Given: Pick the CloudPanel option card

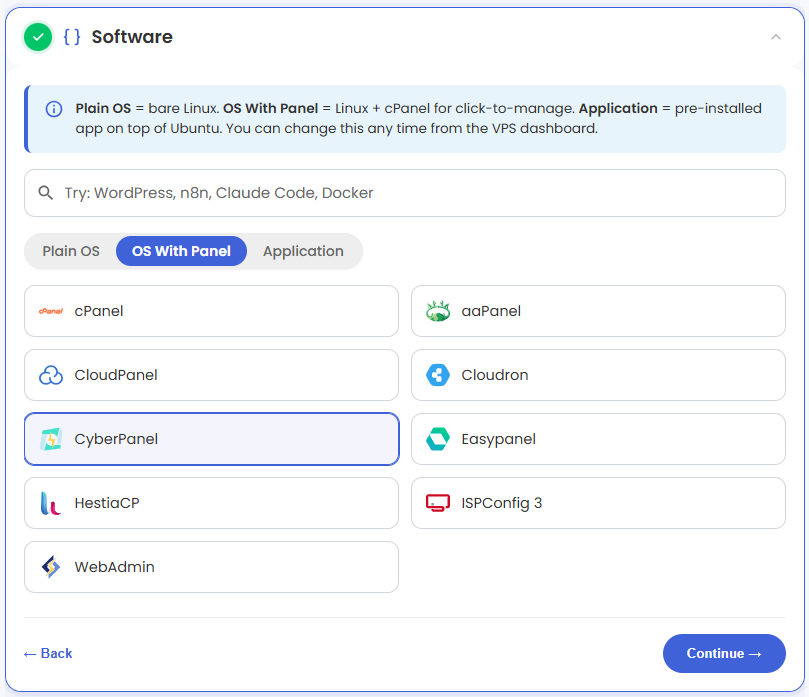Looking at the screenshot, I should [212, 375].
